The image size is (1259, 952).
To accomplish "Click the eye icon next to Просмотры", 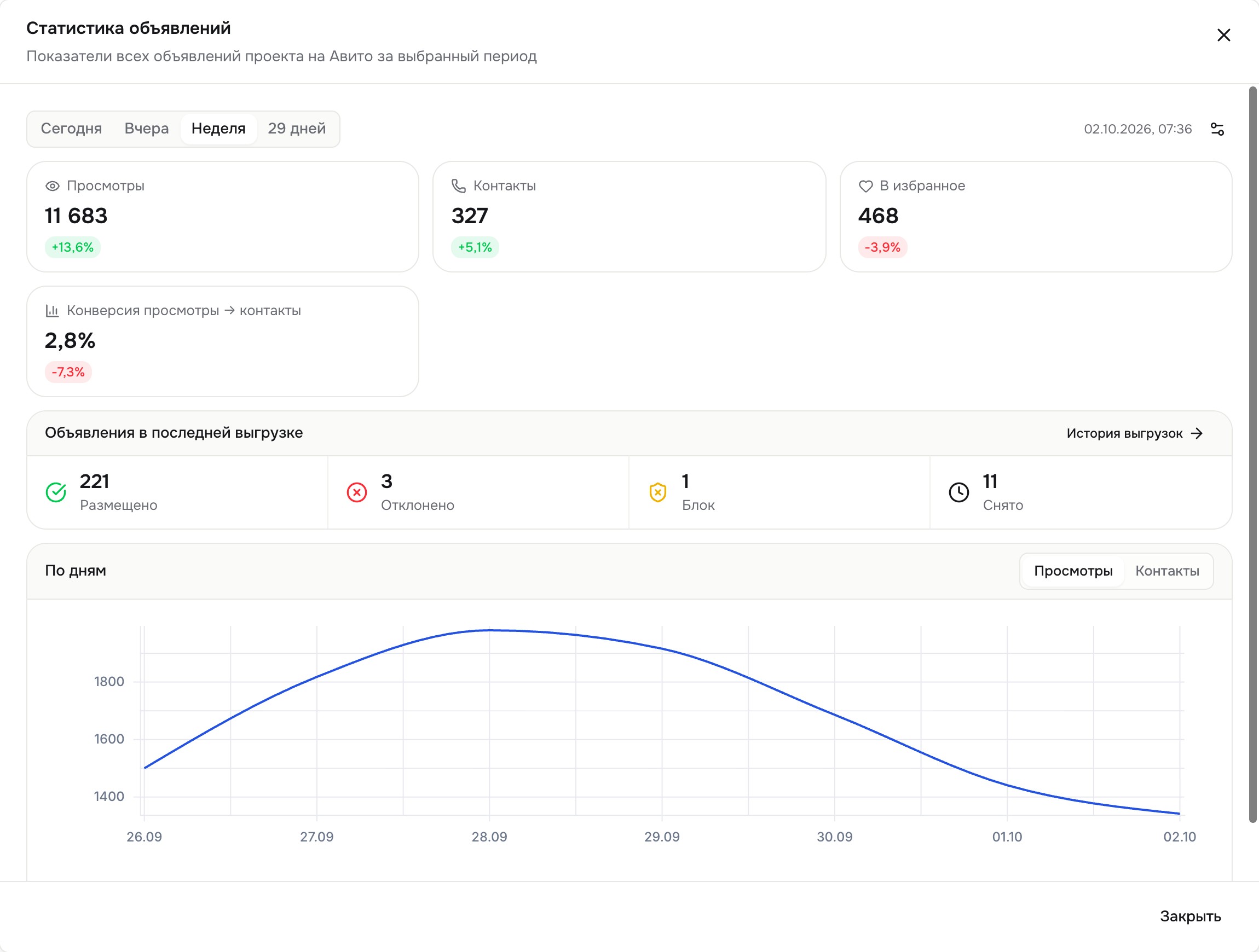I will [53, 186].
